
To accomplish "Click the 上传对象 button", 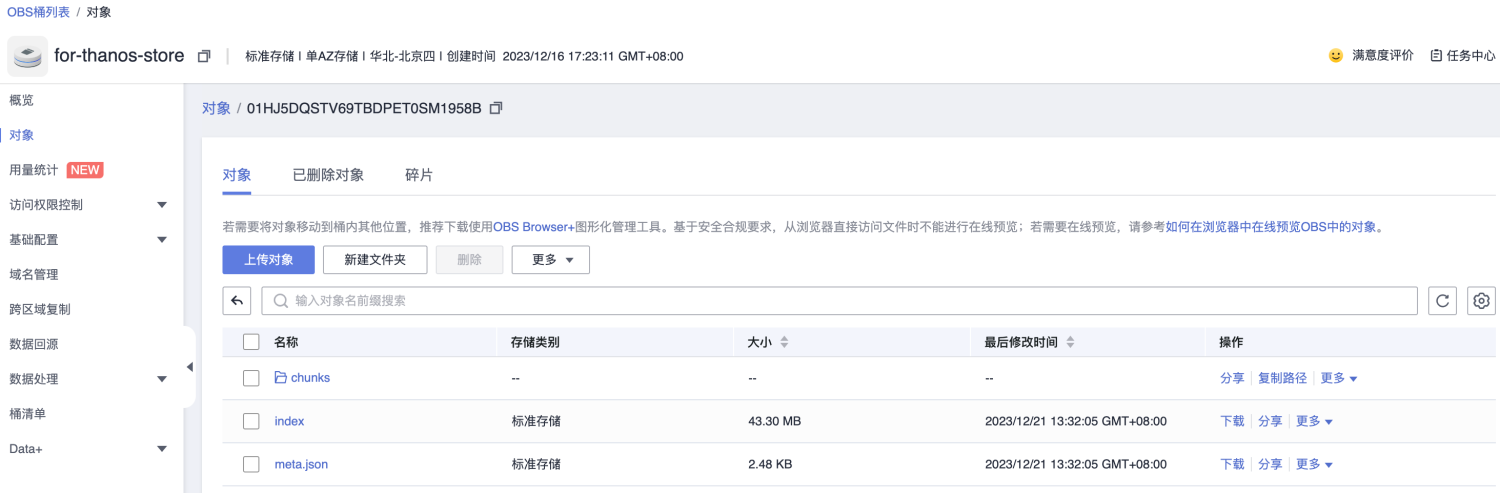I will (x=269, y=260).
